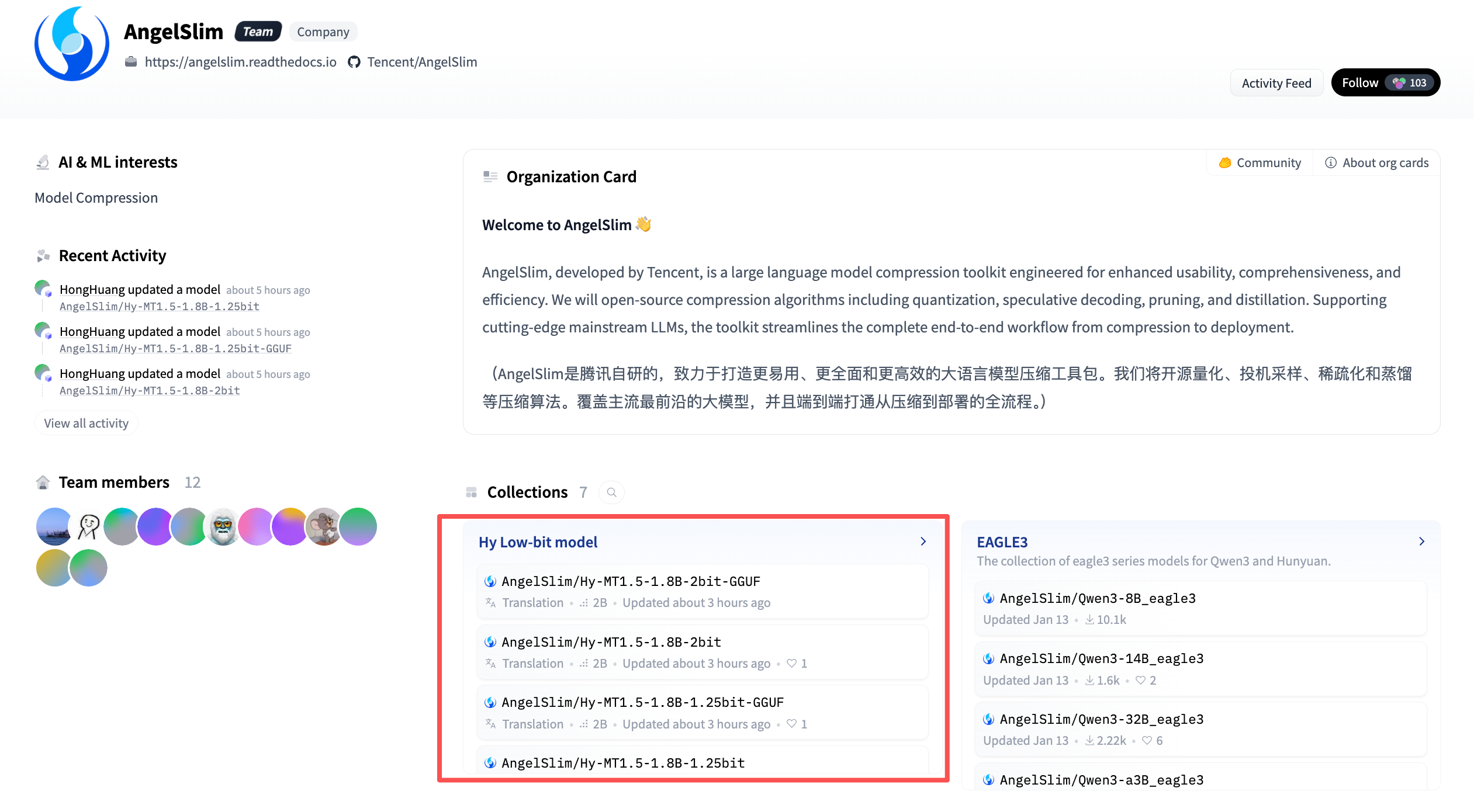This screenshot has width=1474, height=812.
Task: Expand the EAGLE3 collection chevron
Action: (1423, 541)
